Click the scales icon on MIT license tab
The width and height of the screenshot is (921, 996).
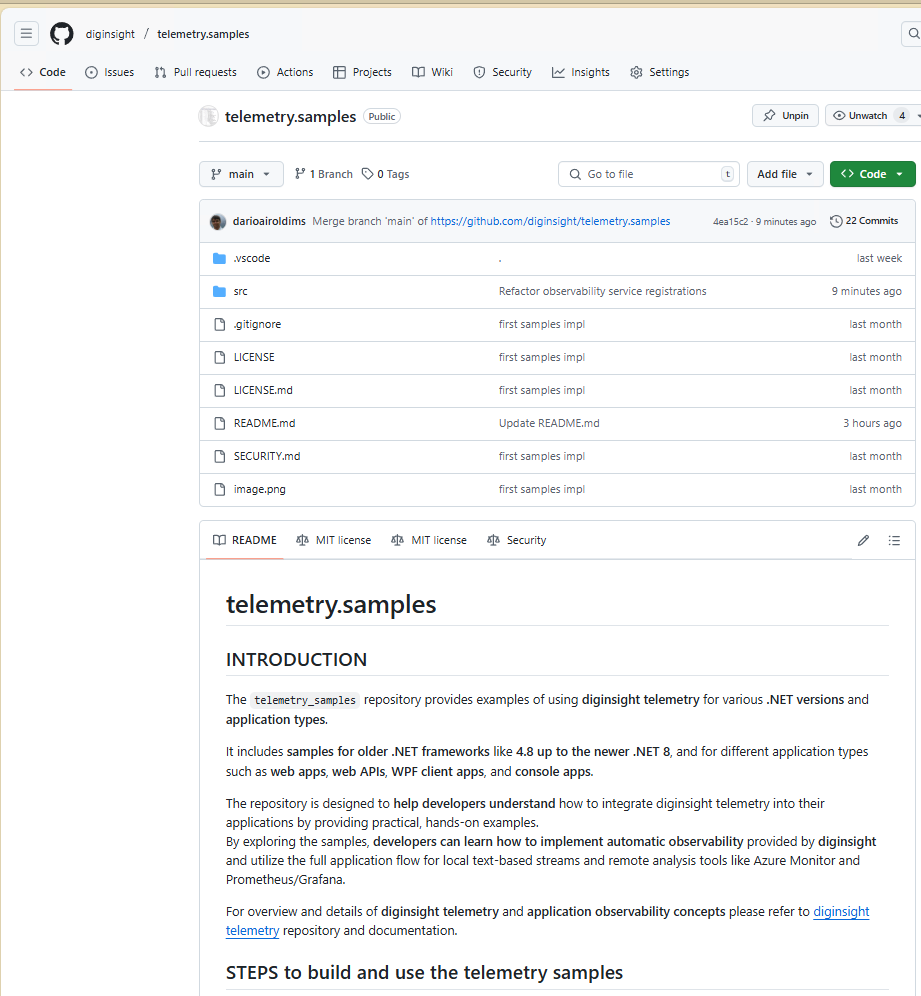(302, 540)
